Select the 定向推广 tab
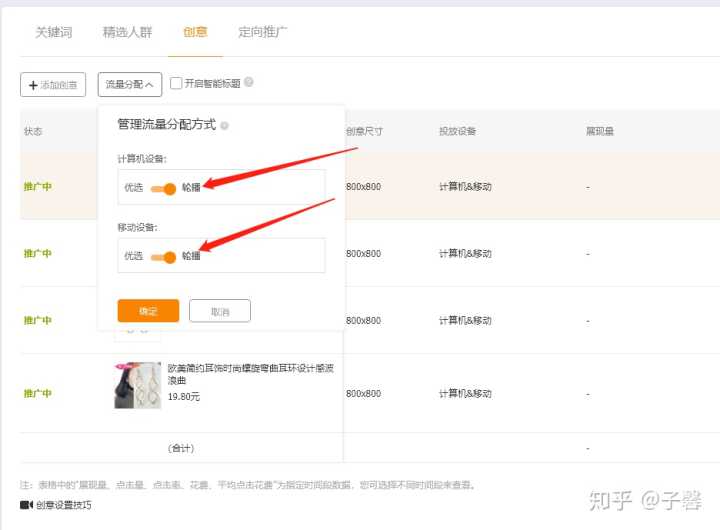 [x=263, y=32]
